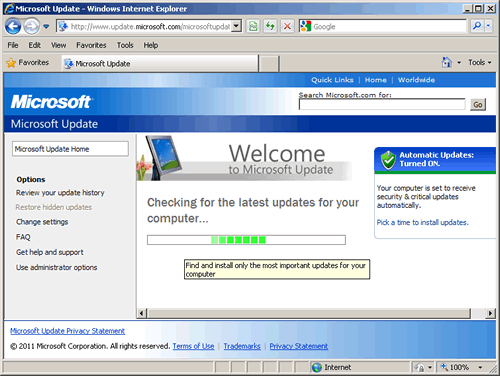Click the browser Forward arrow button
Viewport: 500px width, 376px height.
click(x=32, y=26)
